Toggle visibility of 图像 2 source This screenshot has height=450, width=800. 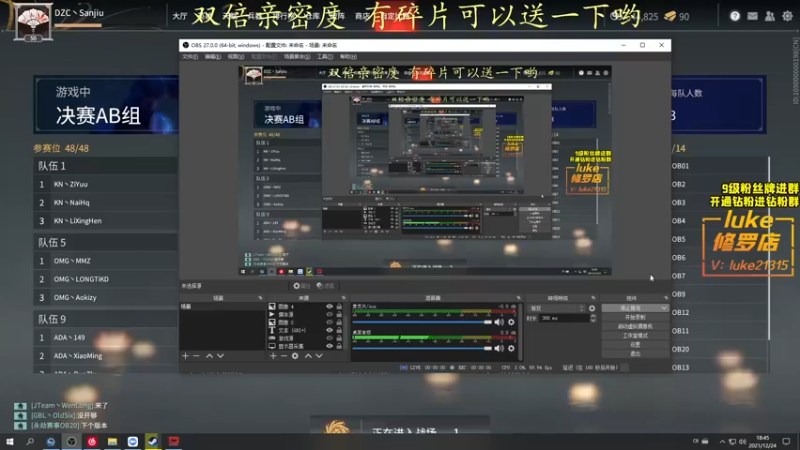[329, 322]
